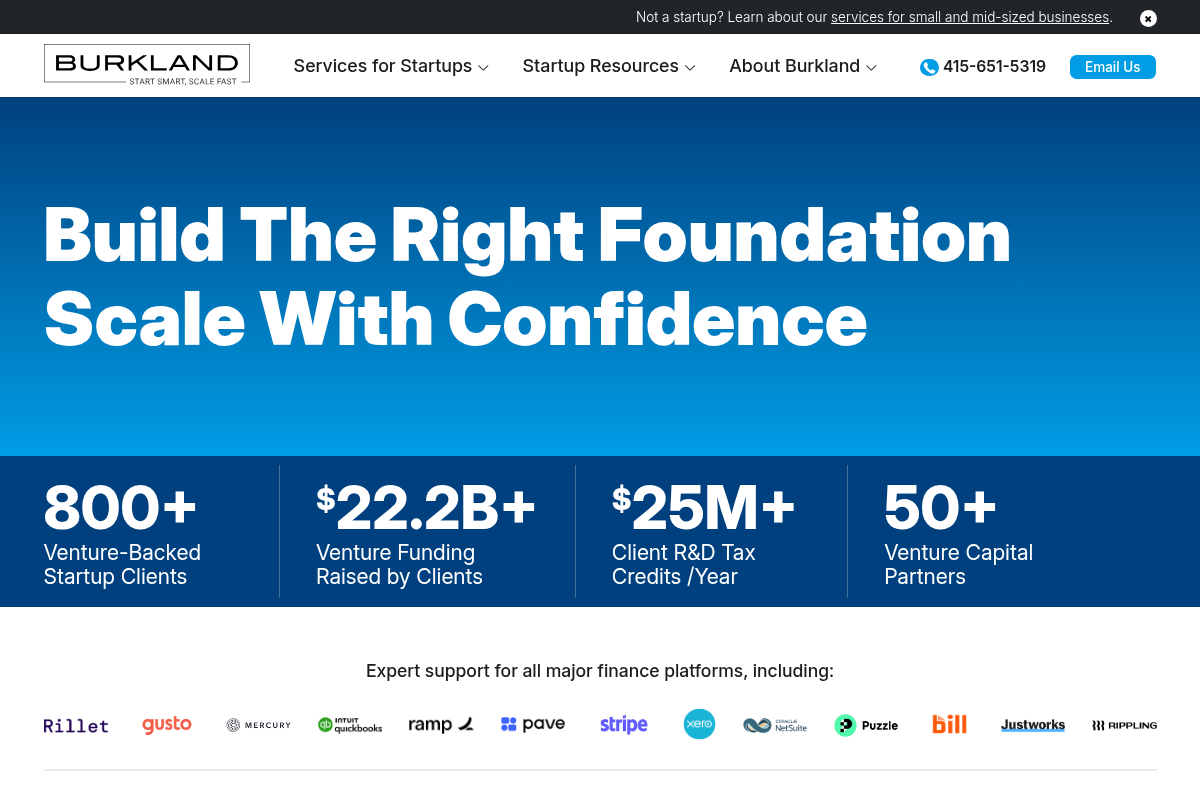1200x800 pixels.
Task: Click the Oracle NetSuite logo
Action: click(775, 725)
